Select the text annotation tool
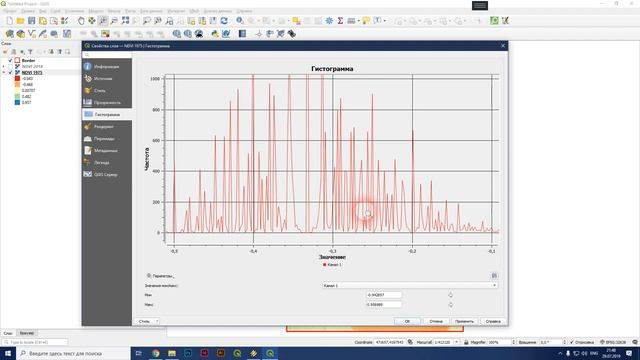640x360 pixels. pyautogui.click(x=377, y=20)
